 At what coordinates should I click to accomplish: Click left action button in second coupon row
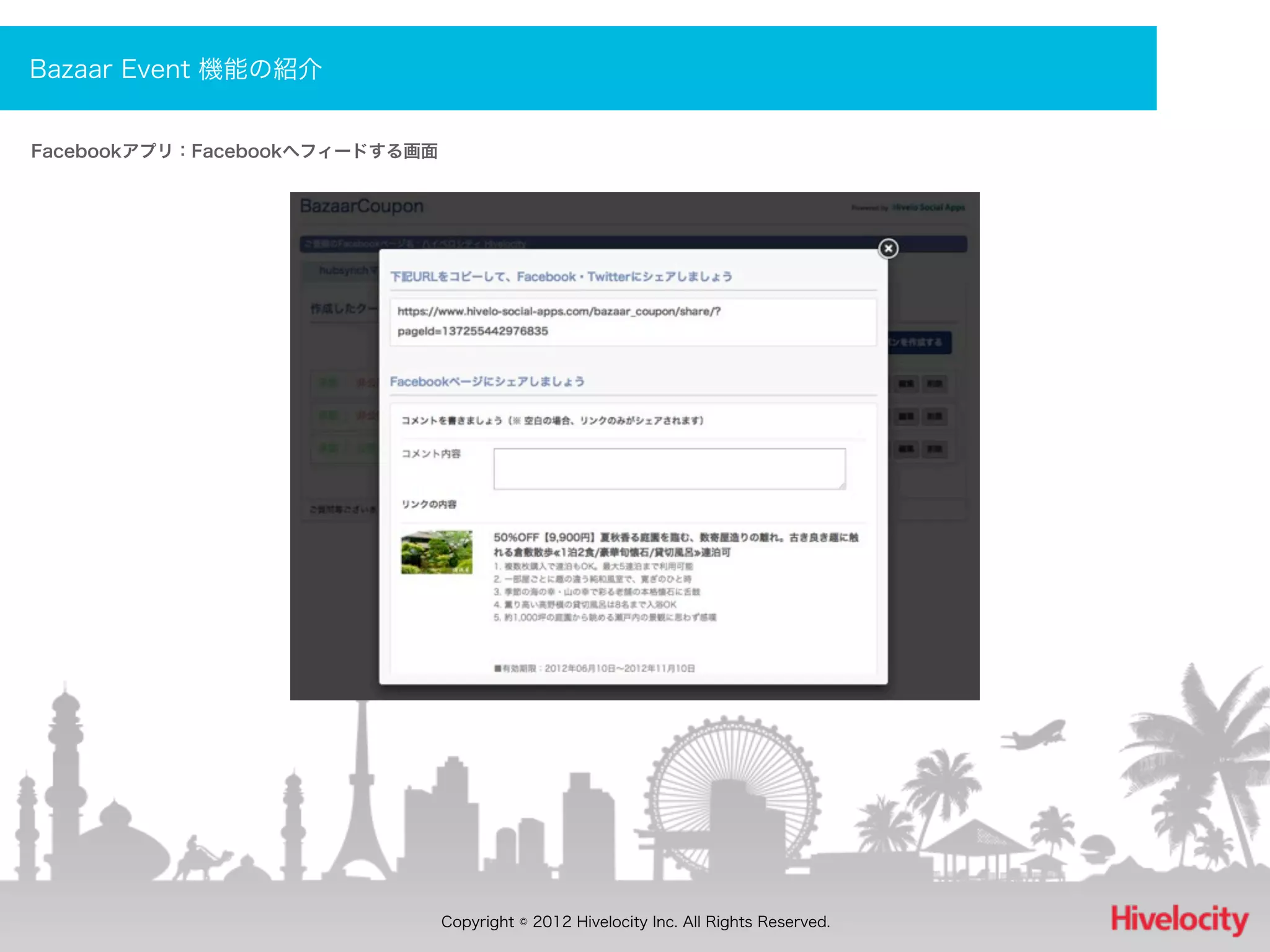(906, 416)
